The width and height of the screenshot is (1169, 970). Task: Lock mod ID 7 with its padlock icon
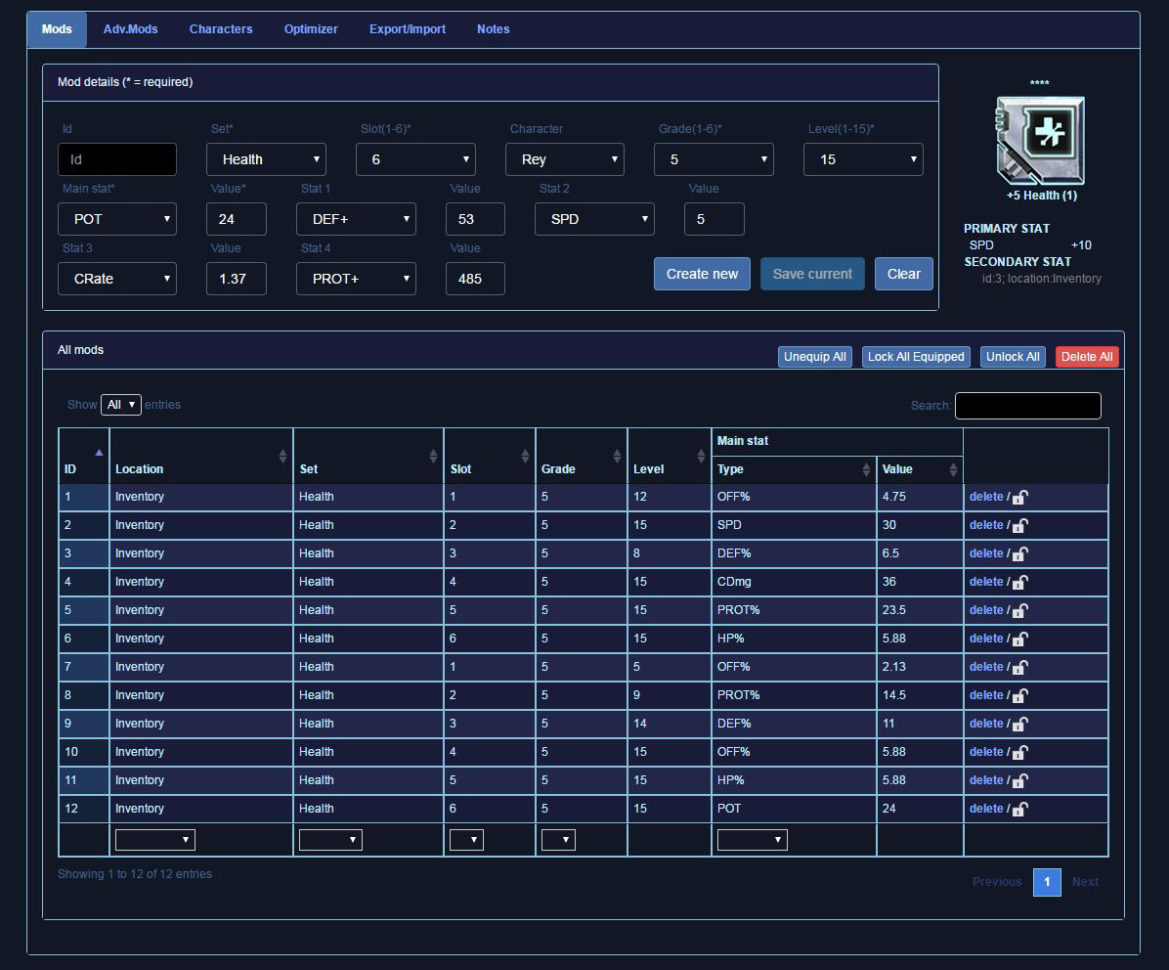(x=1022, y=667)
